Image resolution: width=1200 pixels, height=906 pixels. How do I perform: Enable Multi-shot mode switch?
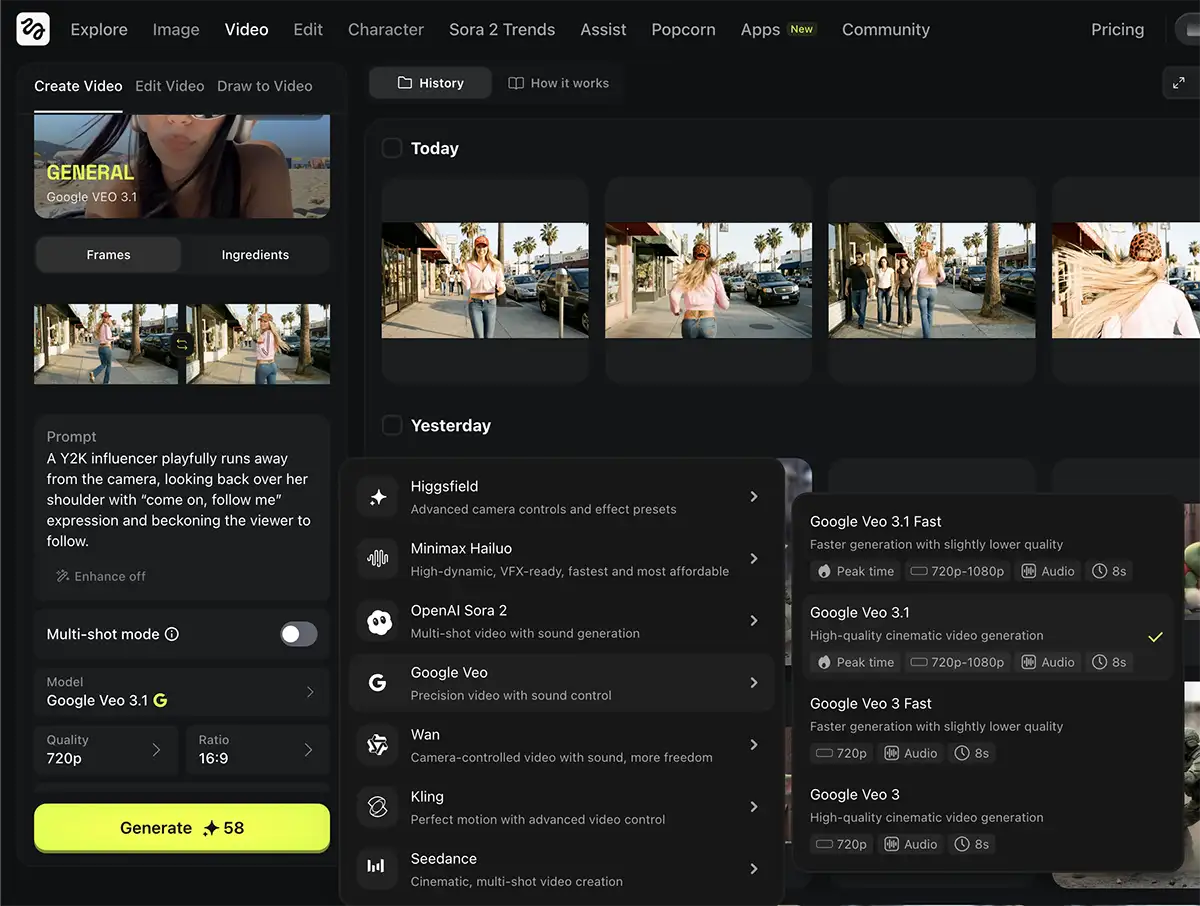coord(298,634)
